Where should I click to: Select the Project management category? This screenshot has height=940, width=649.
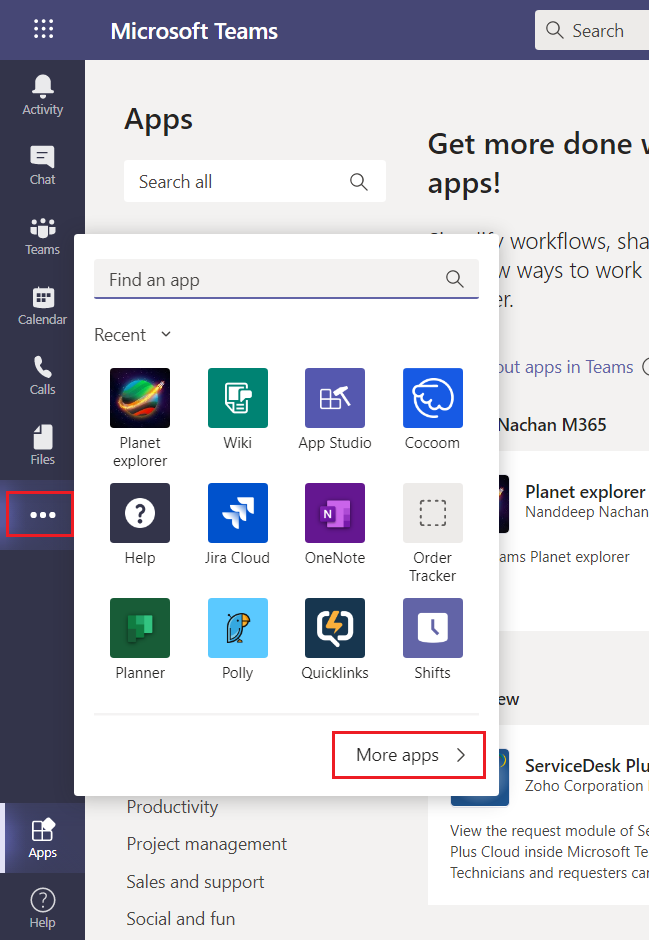click(206, 844)
